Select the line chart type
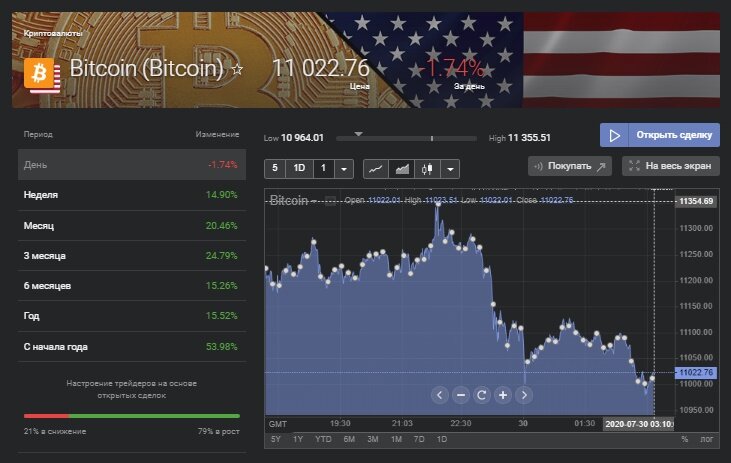 pos(376,169)
